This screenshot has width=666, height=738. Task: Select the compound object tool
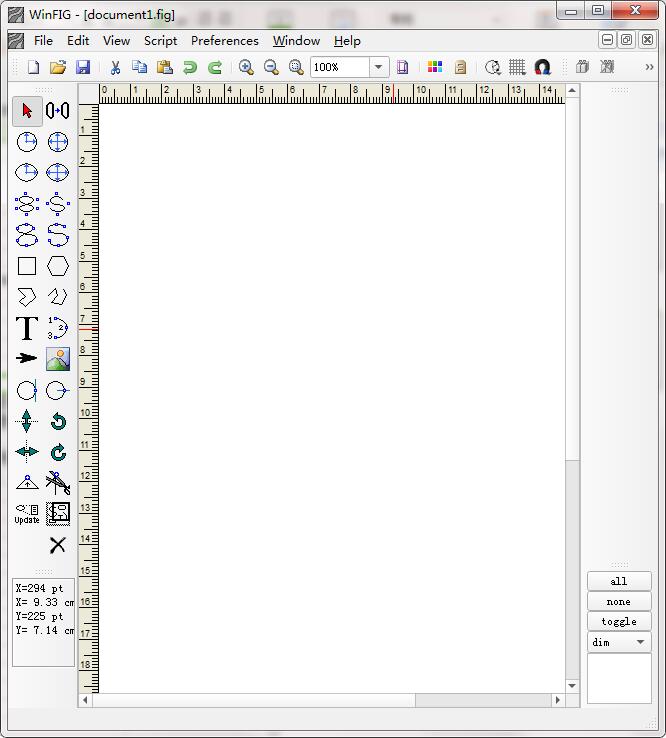click(x=57, y=514)
